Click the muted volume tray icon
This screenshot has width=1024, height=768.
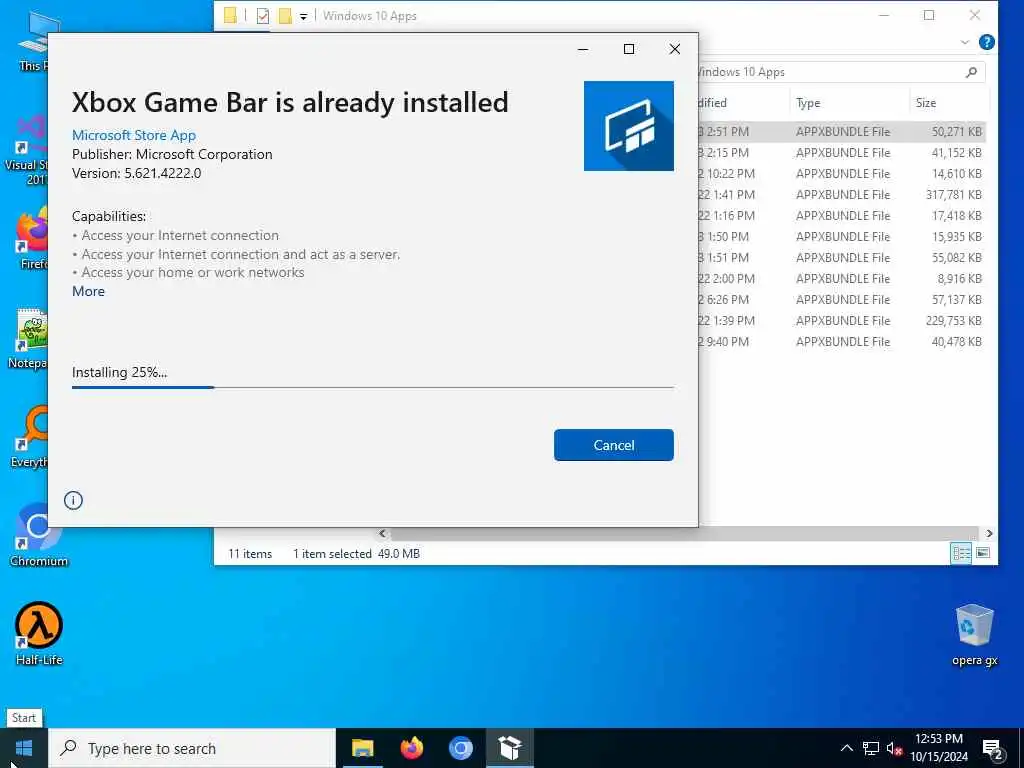pyautogui.click(x=894, y=749)
